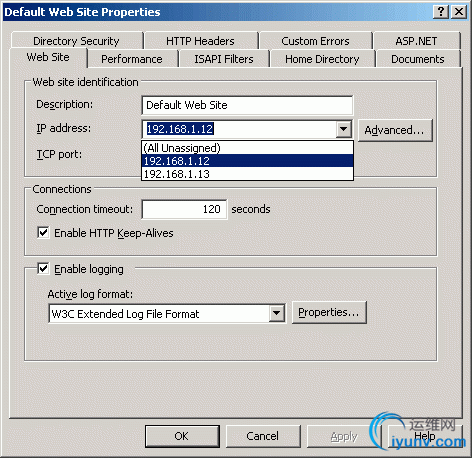Click the Apply button
472x458 pixels.
pyautogui.click(x=344, y=436)
